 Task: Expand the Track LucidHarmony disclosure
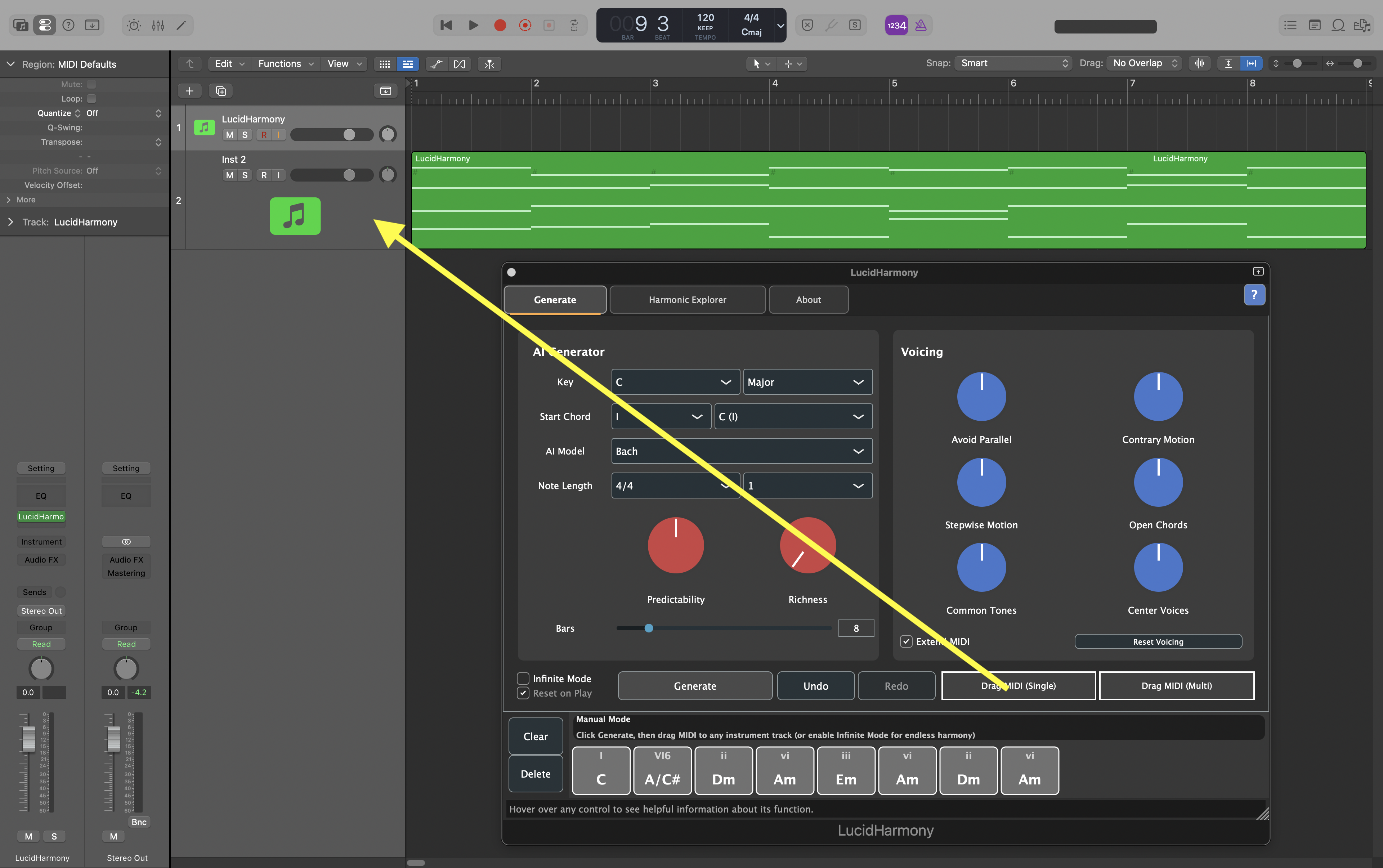(10, 222)
